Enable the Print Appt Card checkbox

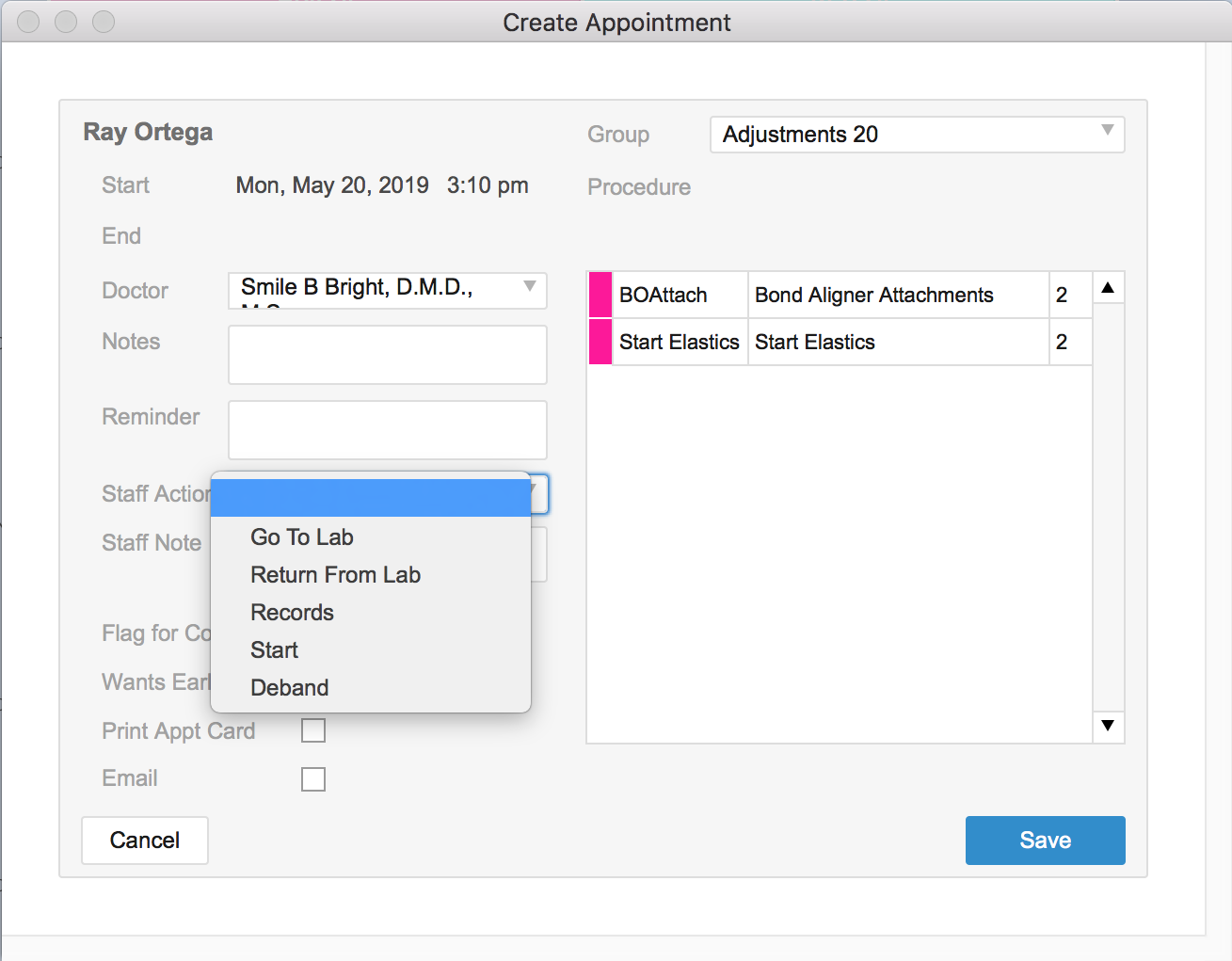(x=313, y=730)
